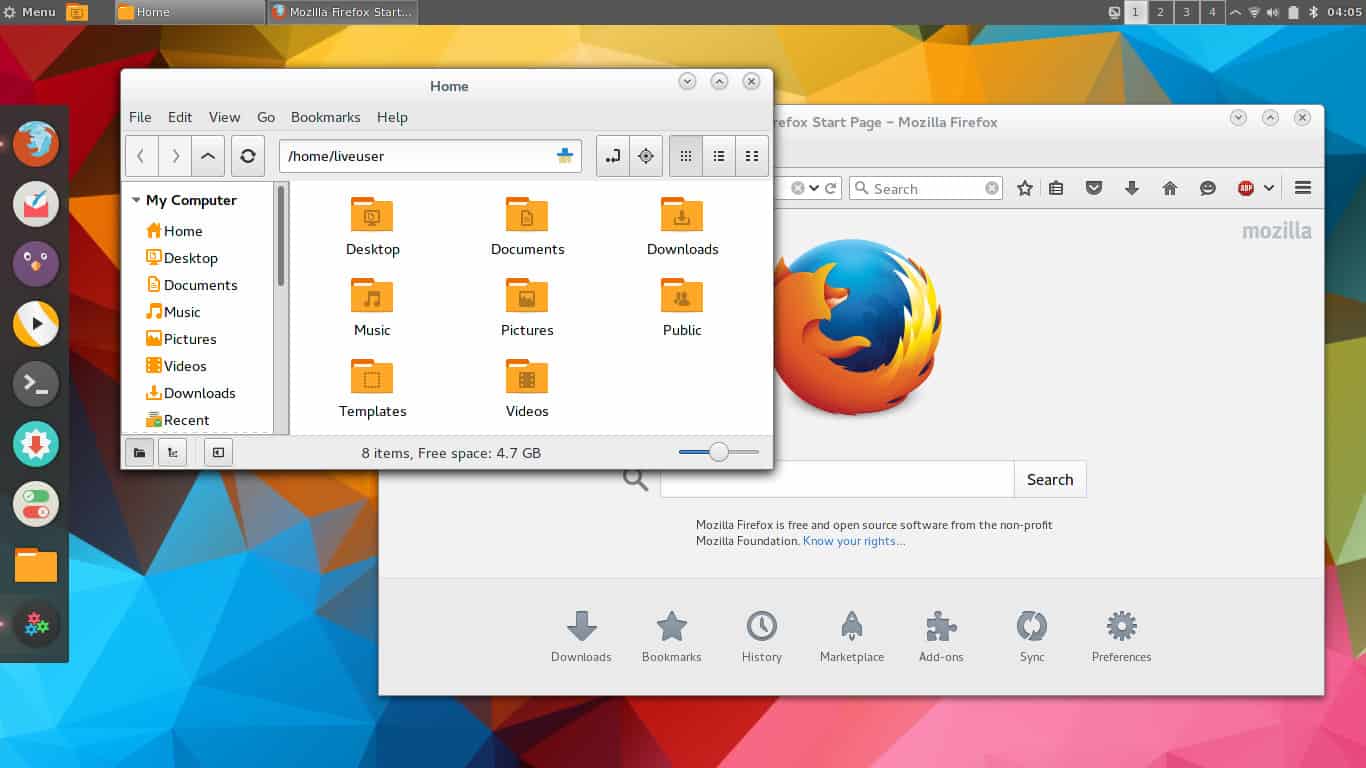Go up to the parent directory

point(207,156)
